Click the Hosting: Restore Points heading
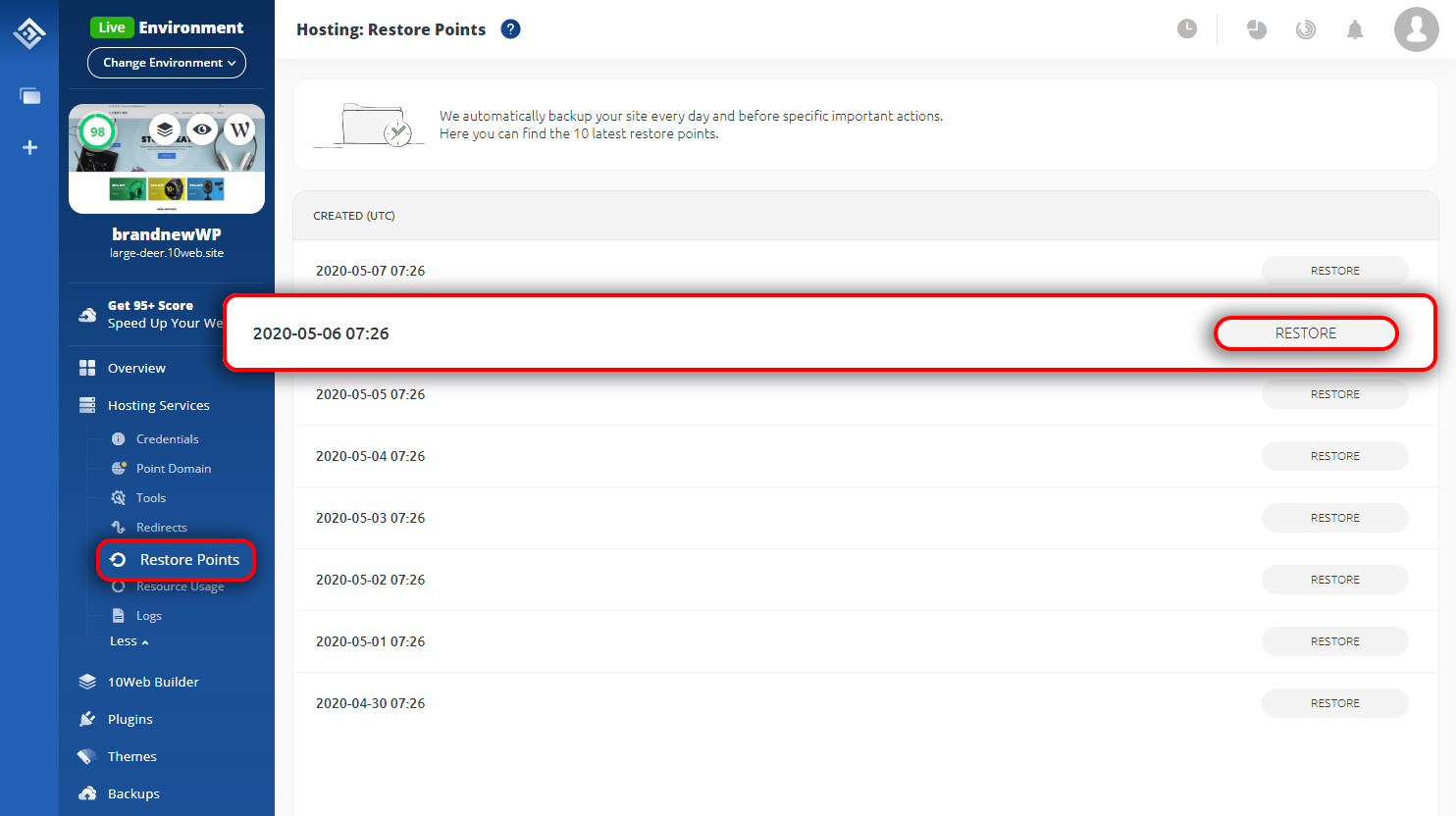This screenshot has width=1456, height=816. click(x=390, y=29)
